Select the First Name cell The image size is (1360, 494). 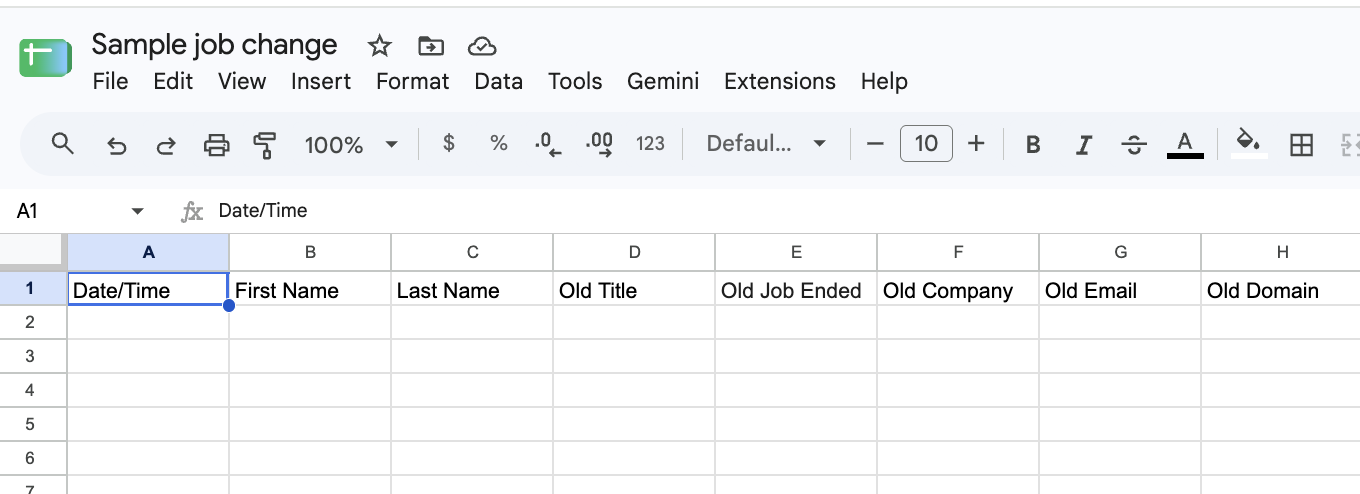(310, 289)
